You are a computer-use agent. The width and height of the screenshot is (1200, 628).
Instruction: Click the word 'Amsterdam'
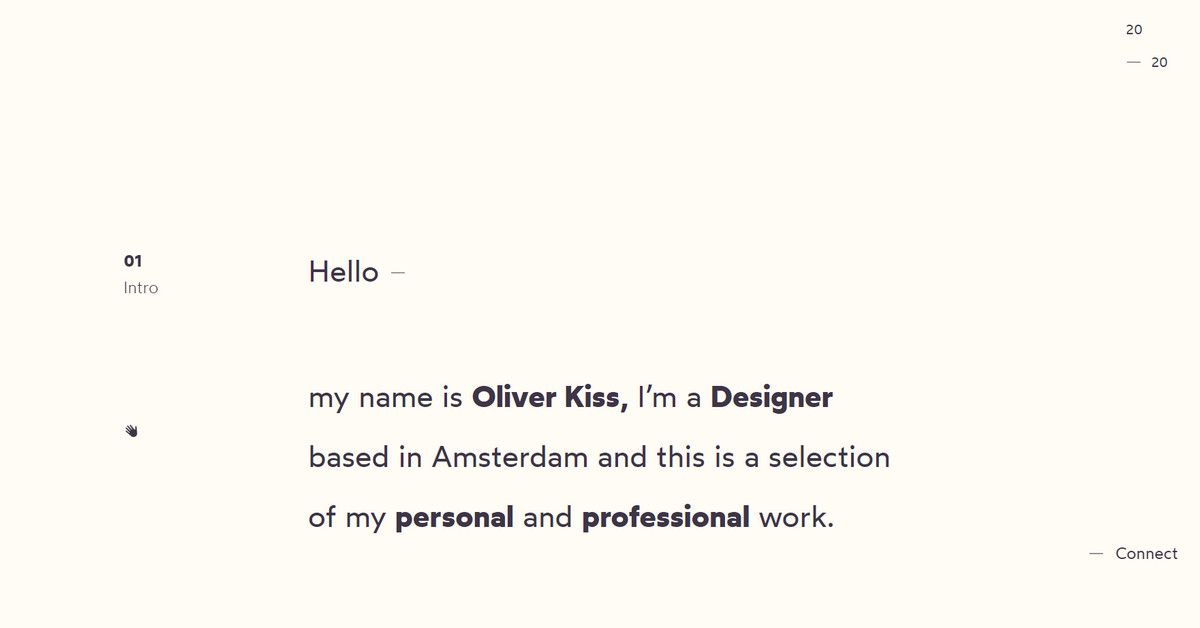510,458
